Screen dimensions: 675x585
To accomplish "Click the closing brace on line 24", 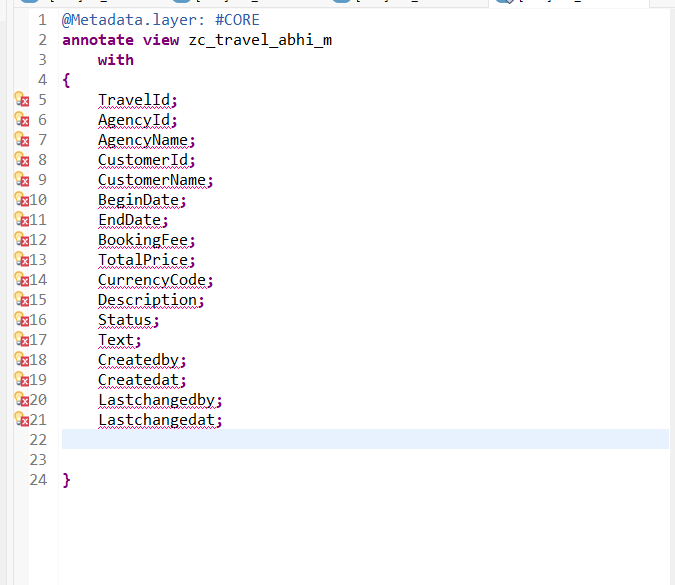I will 66,480.
